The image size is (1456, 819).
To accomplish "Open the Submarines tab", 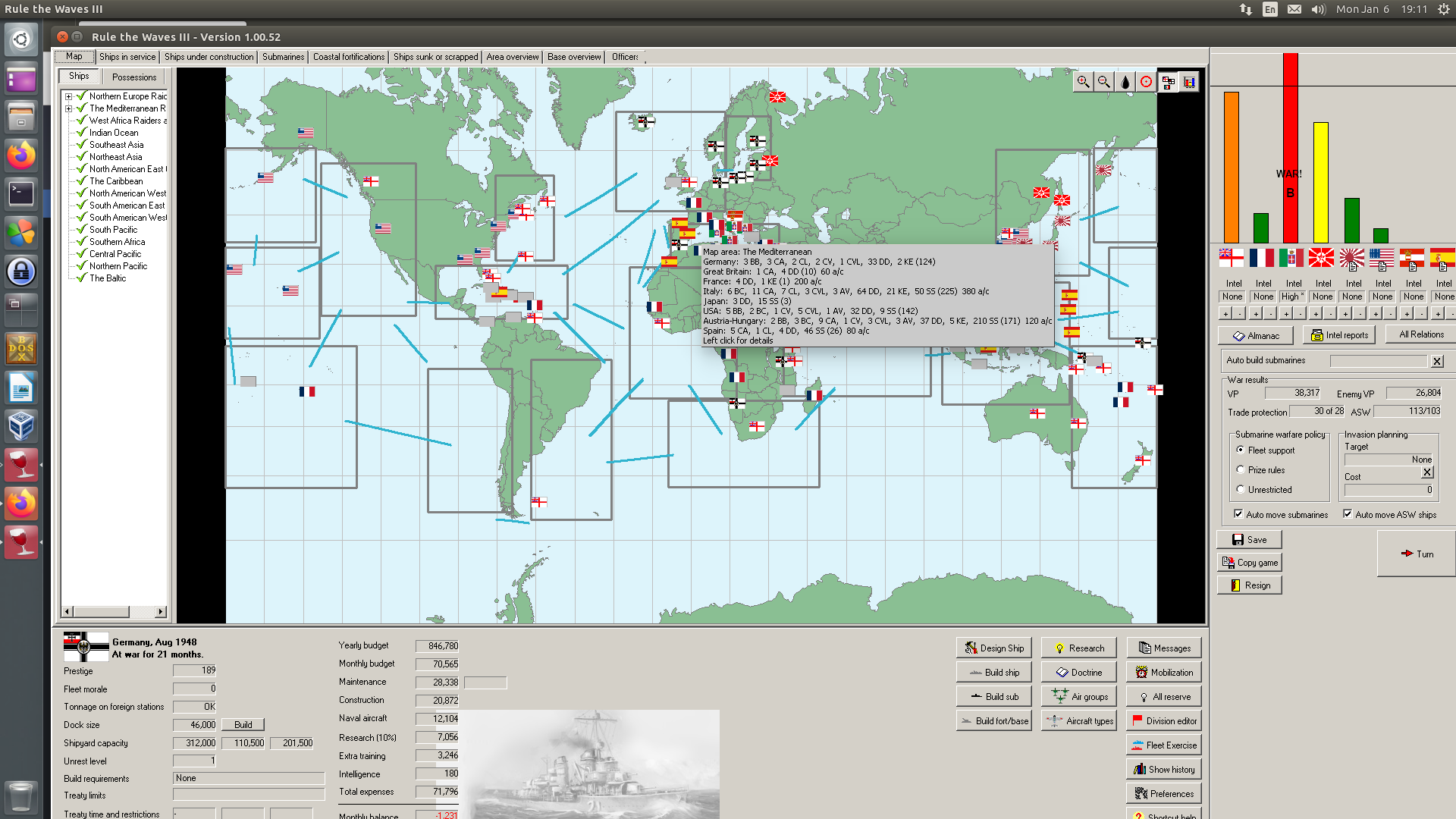I will [x=284, y=57].
